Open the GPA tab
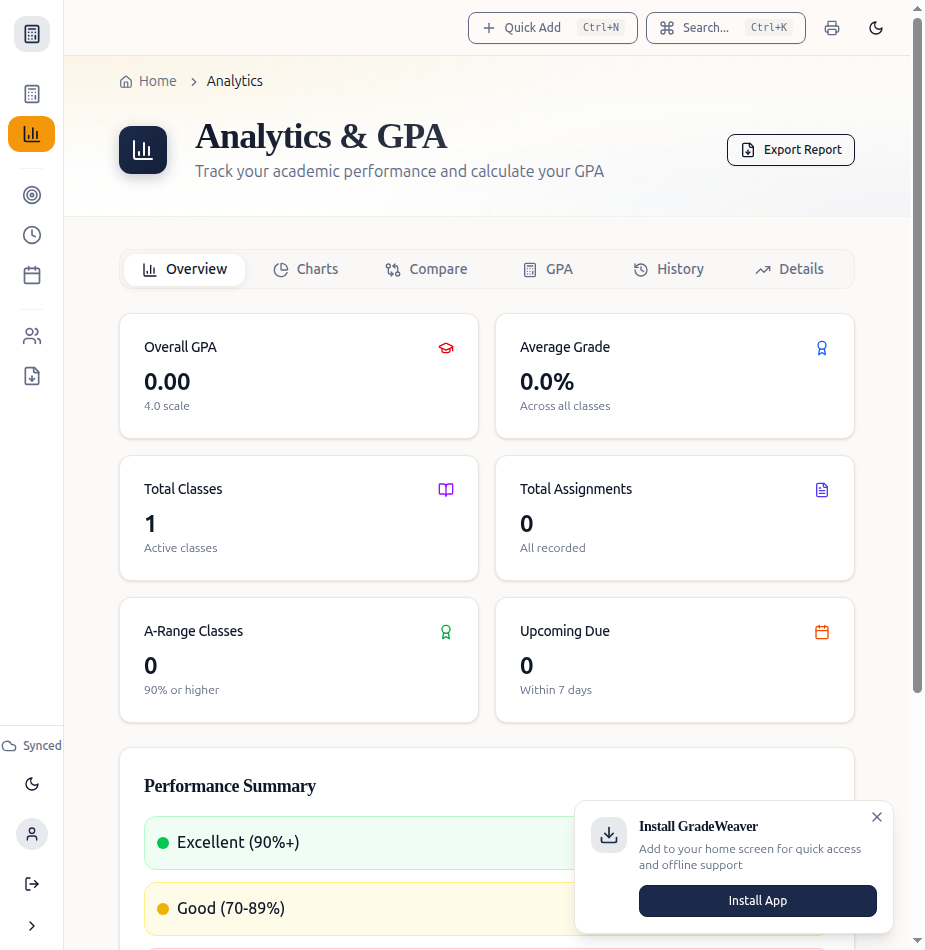This screenshot has width=925, height=950. [548, 269]
